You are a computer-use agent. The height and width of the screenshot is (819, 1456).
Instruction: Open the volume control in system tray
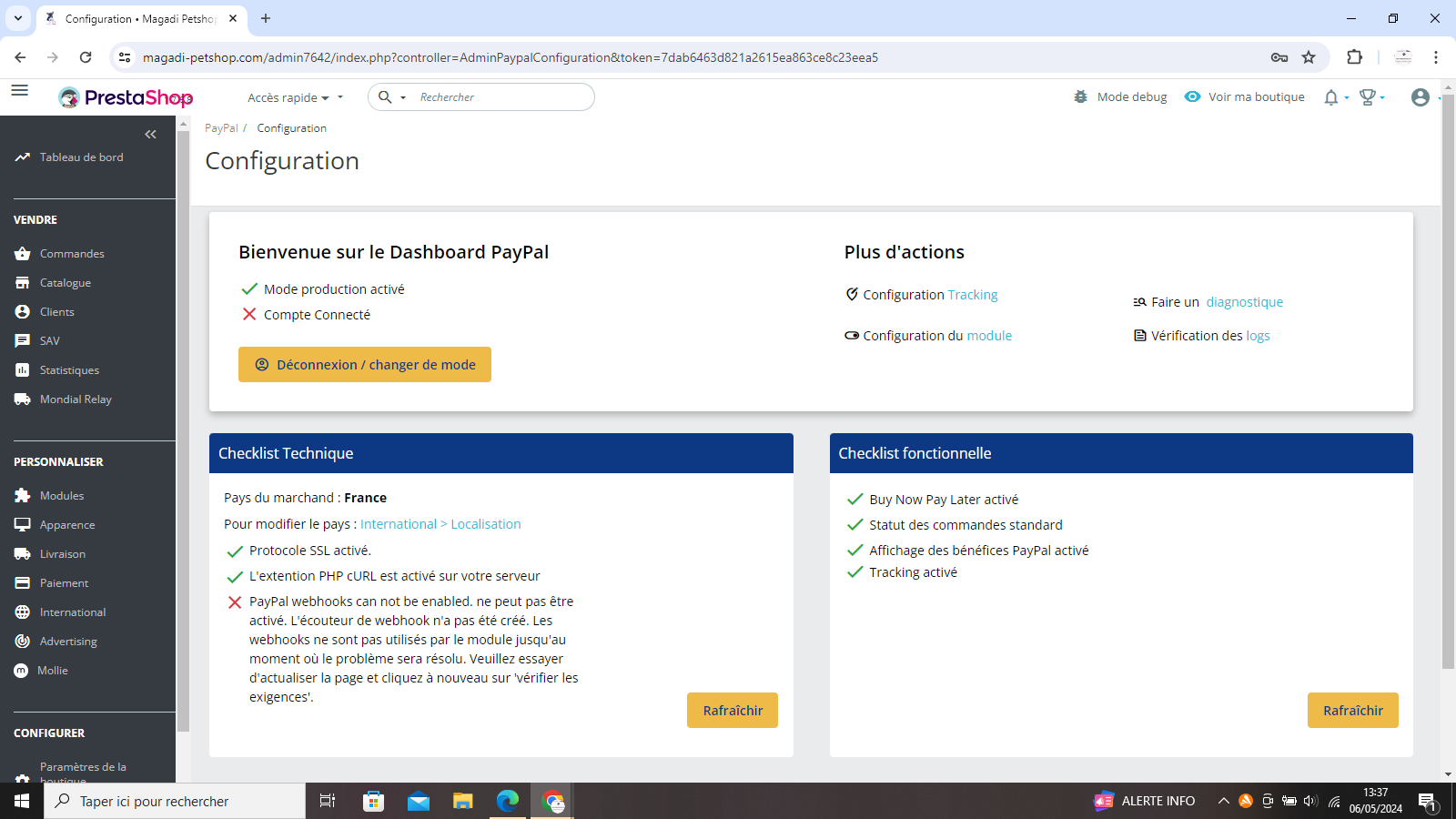(1310, 801)
